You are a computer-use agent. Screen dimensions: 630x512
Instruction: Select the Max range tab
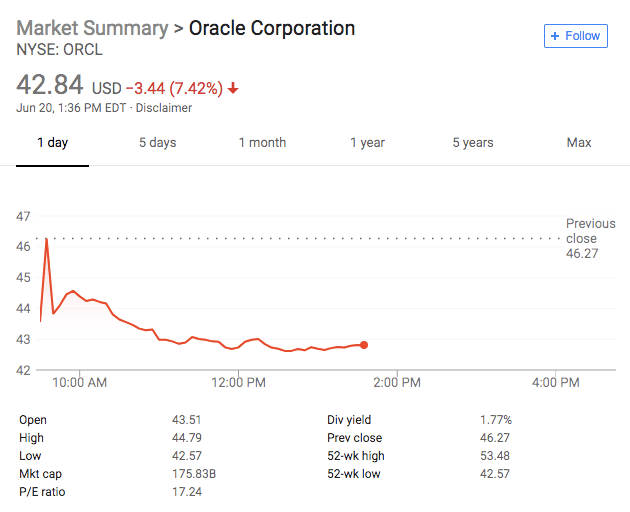click(x=579, y=143)
